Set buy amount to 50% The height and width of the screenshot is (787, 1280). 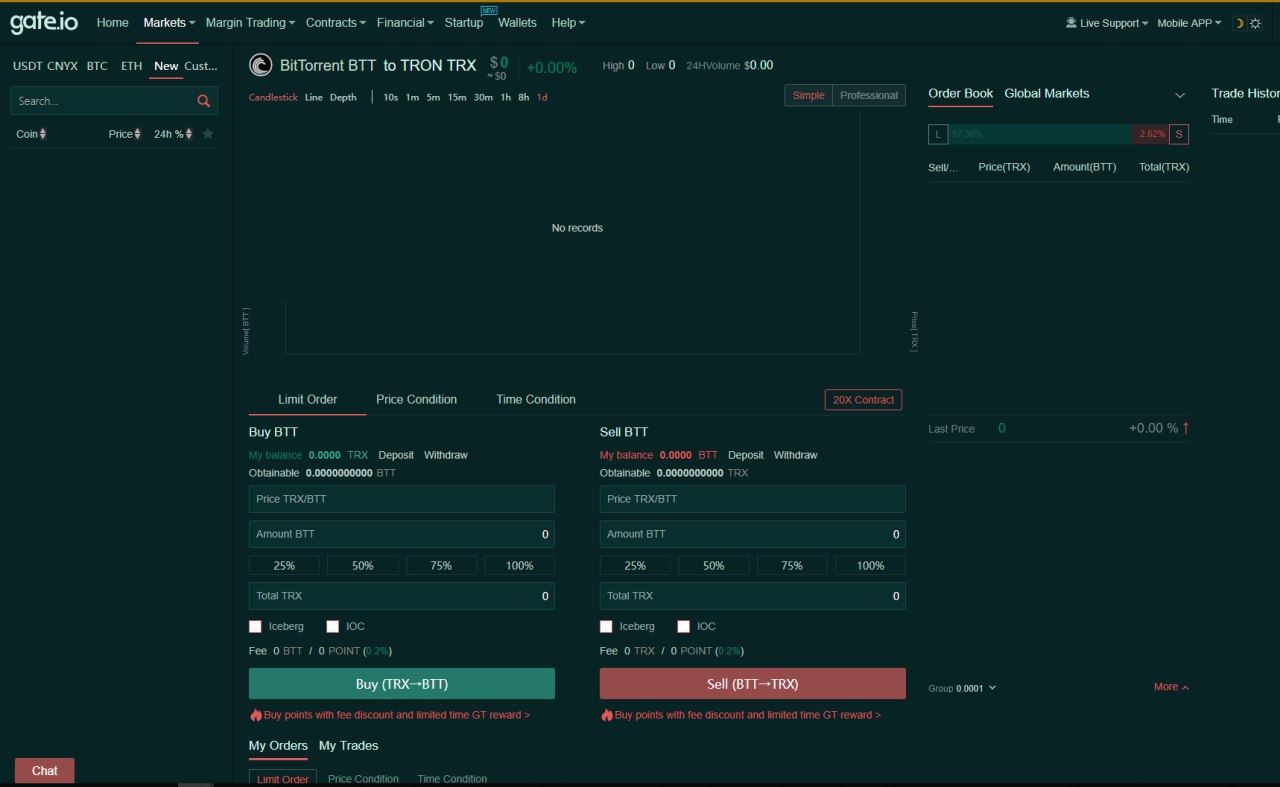[x=363, y=565]
